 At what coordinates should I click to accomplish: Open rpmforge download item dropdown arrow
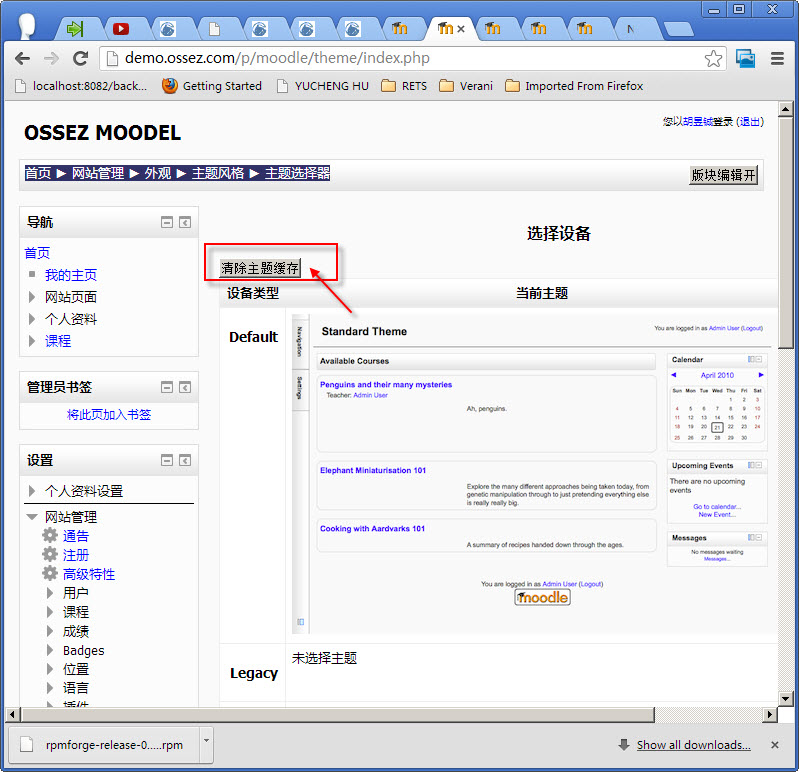coord(206,740)
